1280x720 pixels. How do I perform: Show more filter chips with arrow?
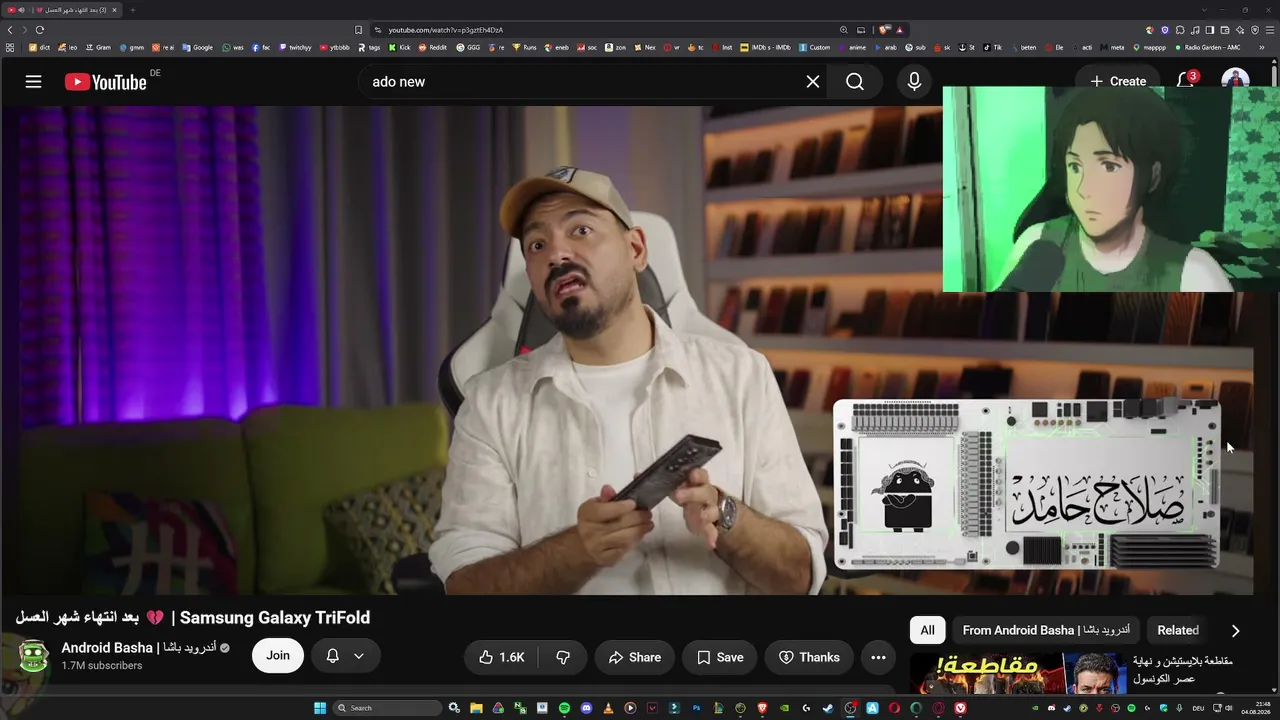[1235, 630]
